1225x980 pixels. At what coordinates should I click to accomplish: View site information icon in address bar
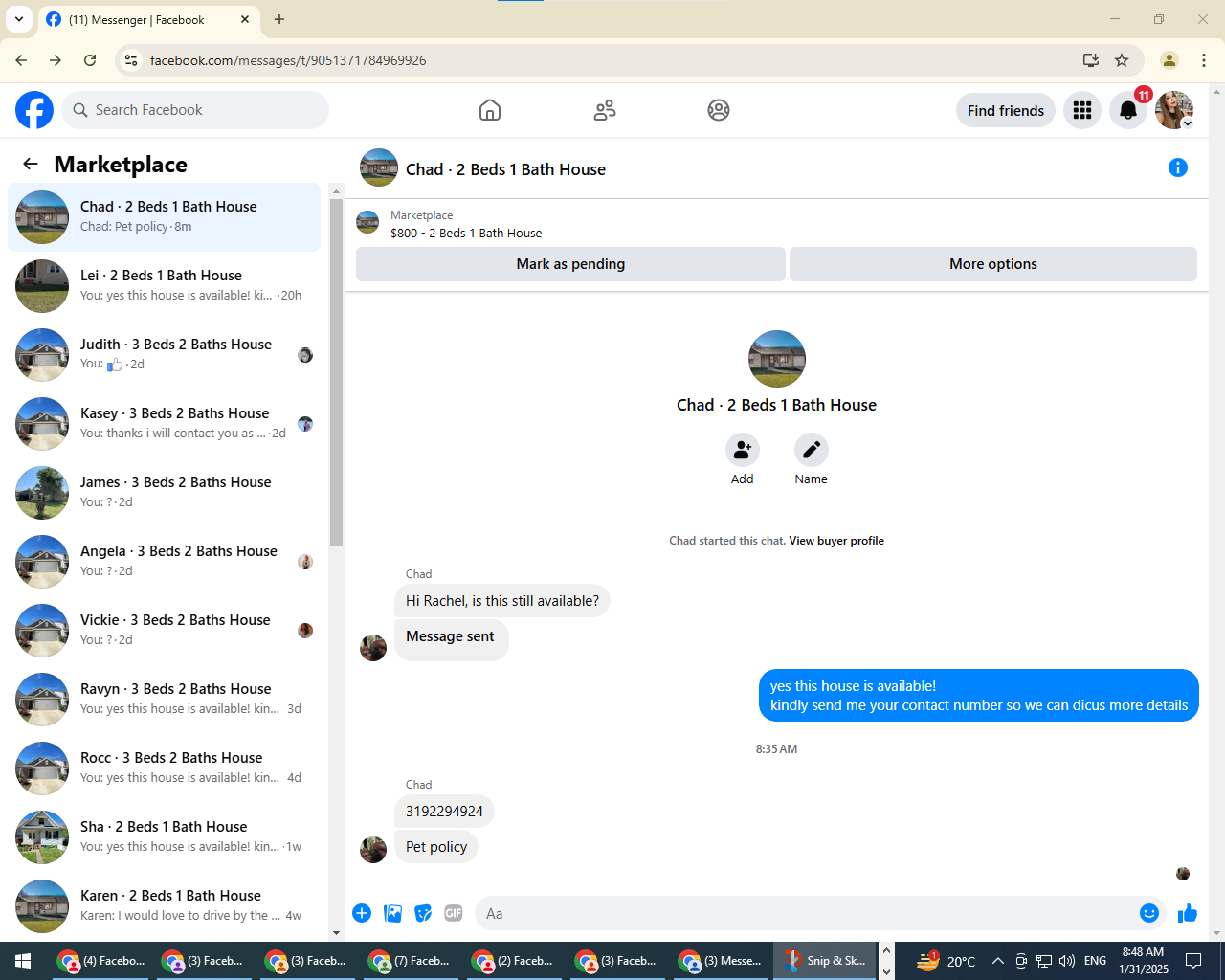coord(131,60)
